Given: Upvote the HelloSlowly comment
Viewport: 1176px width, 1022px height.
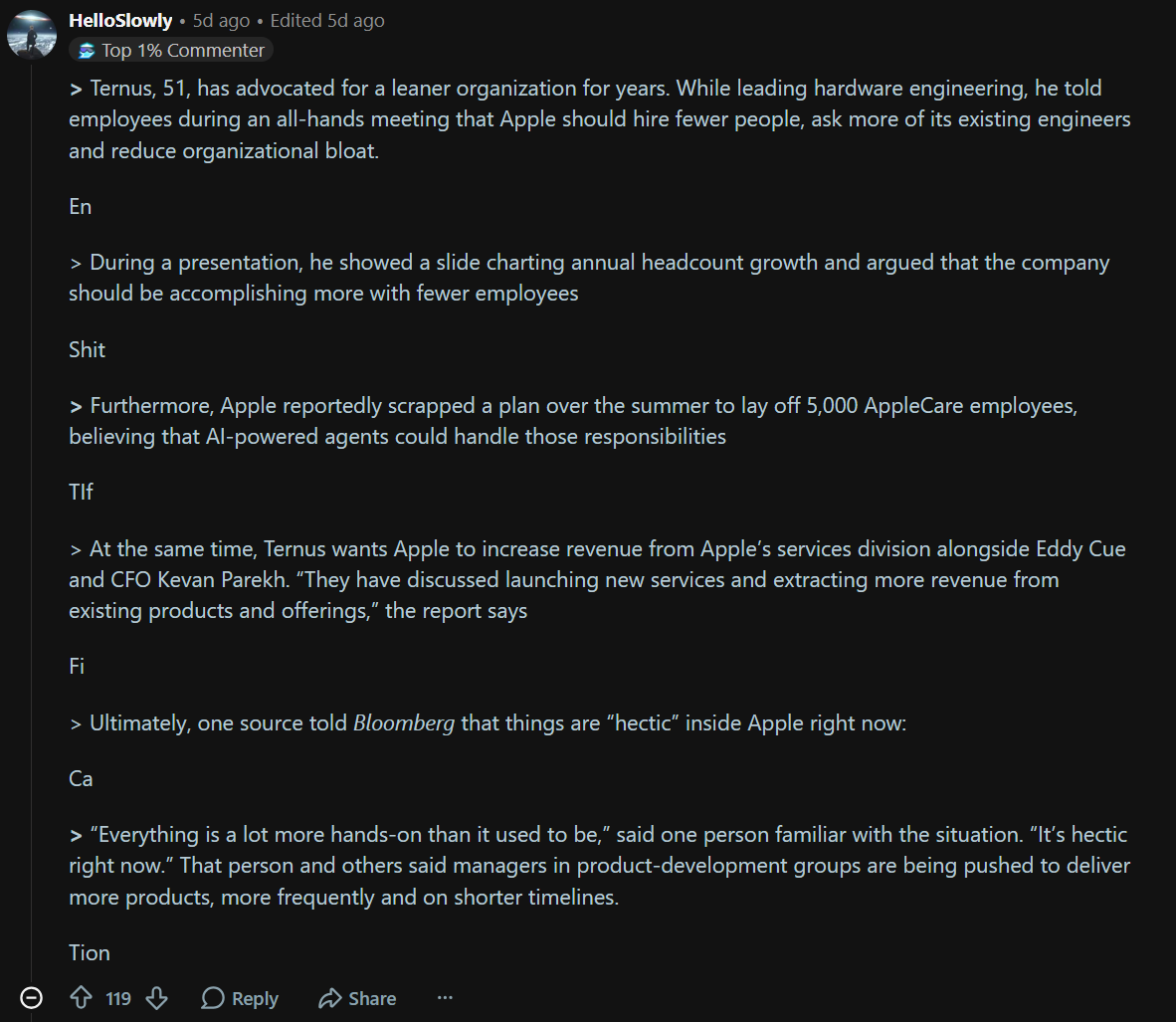Looking at the screenshot, I should (x=81, y=998).
